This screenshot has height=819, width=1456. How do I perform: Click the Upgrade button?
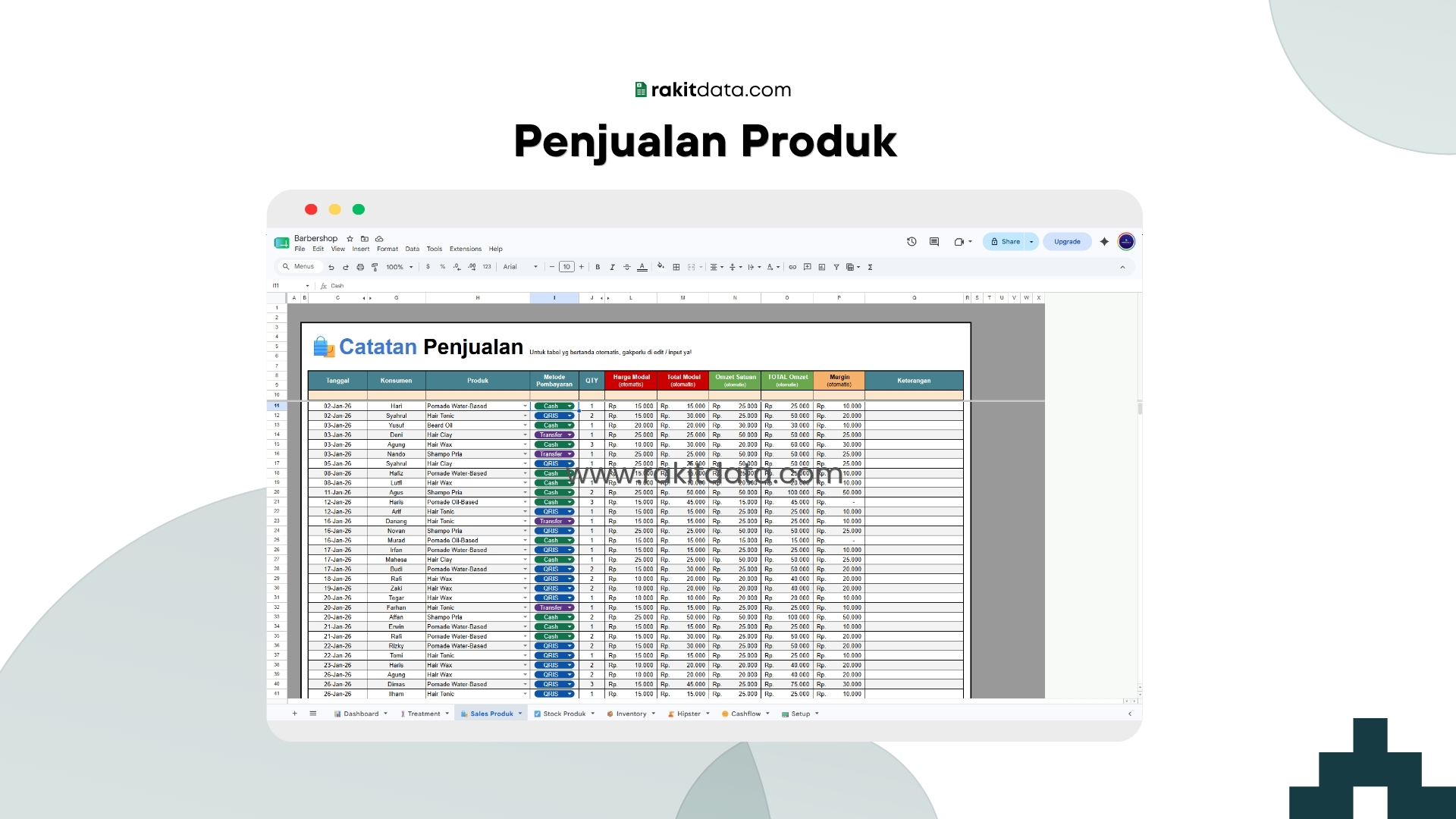point(1067,242)
